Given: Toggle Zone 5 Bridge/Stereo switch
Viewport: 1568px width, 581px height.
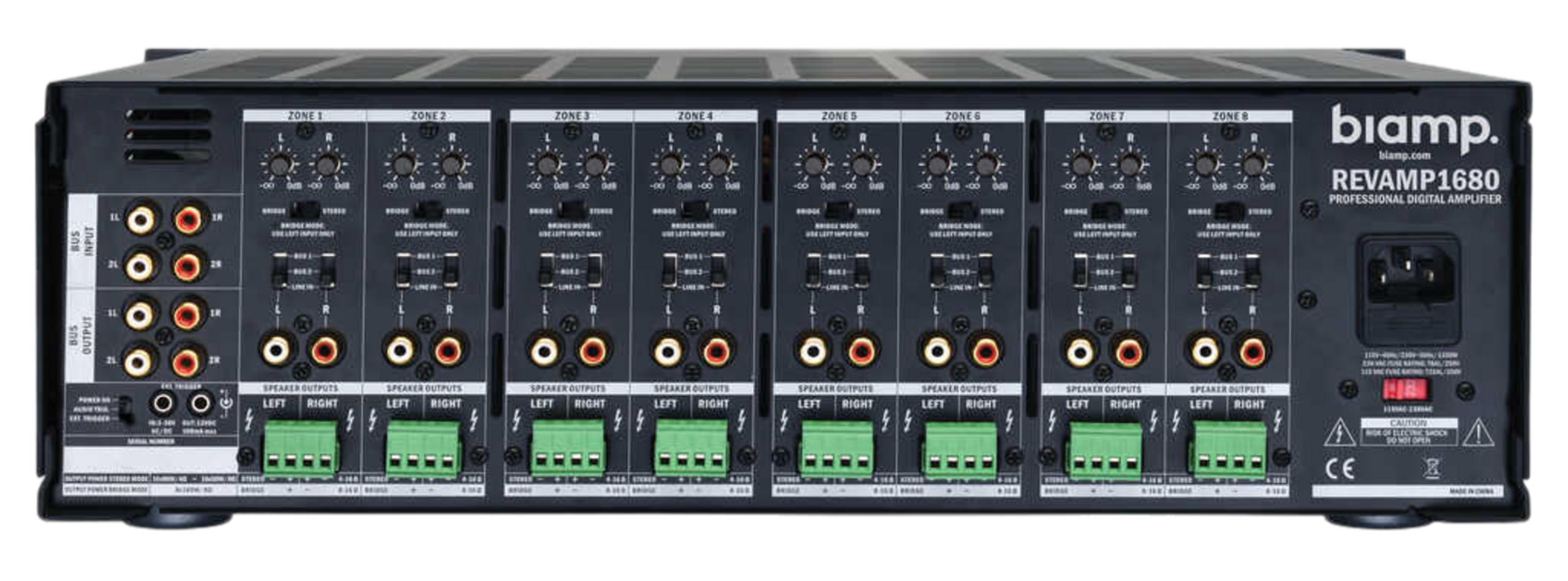Looking at the screenshot, I should point(838,211).
